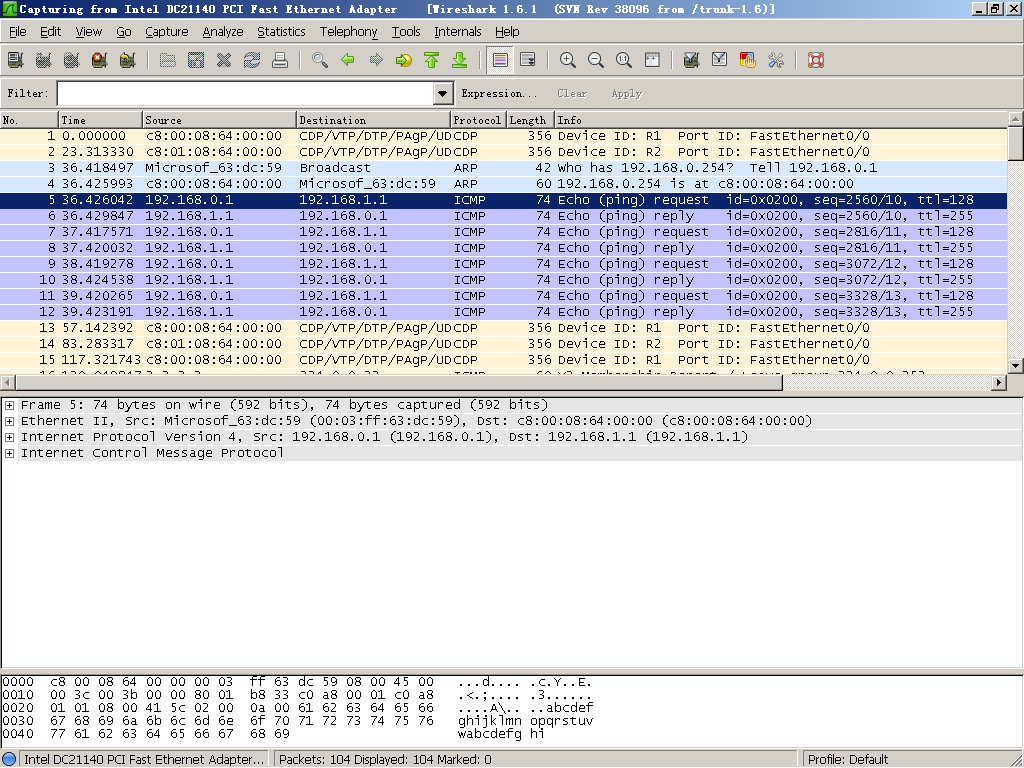The height and width of the screenshot is (768, 1024).
Task: Click the Clear filter button
Action: (572, 93)
